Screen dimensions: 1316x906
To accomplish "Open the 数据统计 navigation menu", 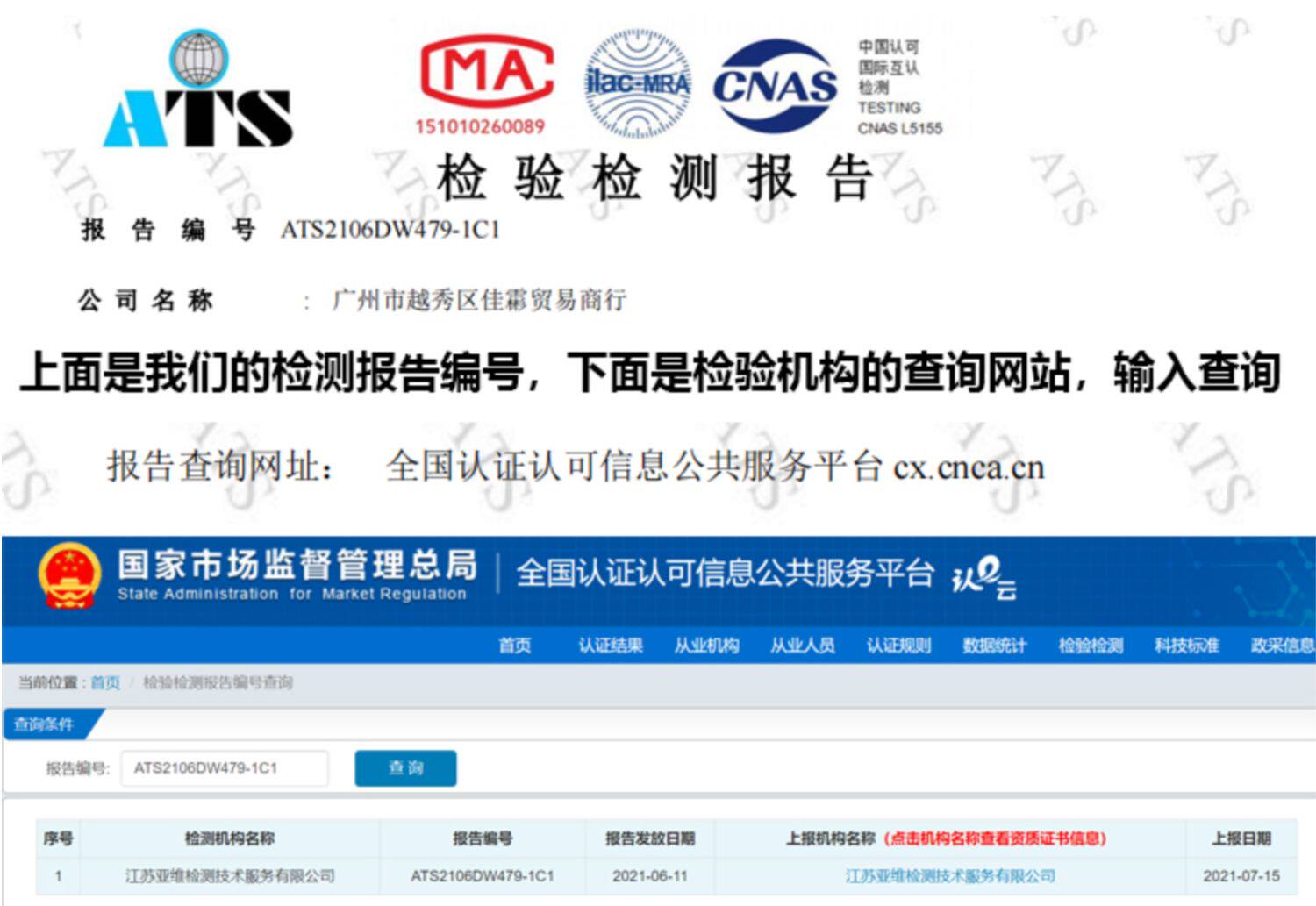I will pyautogui.click(x=994, y=646).
